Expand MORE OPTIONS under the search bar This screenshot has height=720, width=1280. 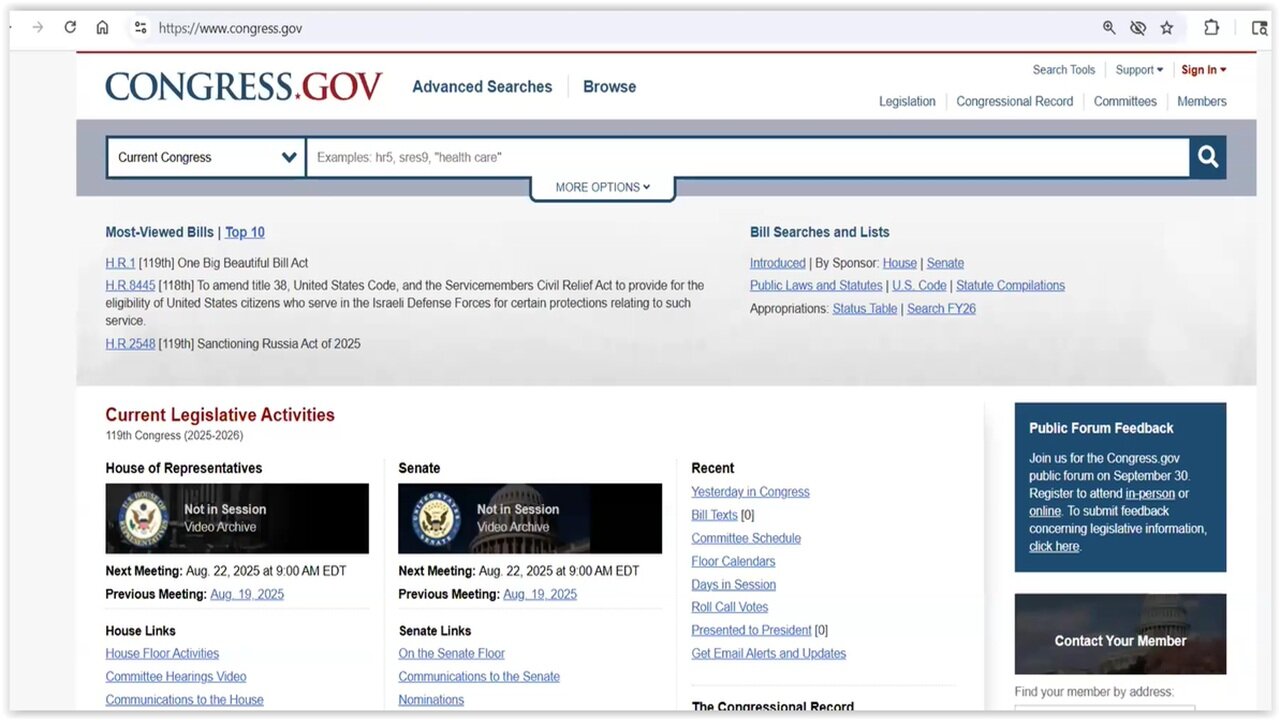point(603,187)
